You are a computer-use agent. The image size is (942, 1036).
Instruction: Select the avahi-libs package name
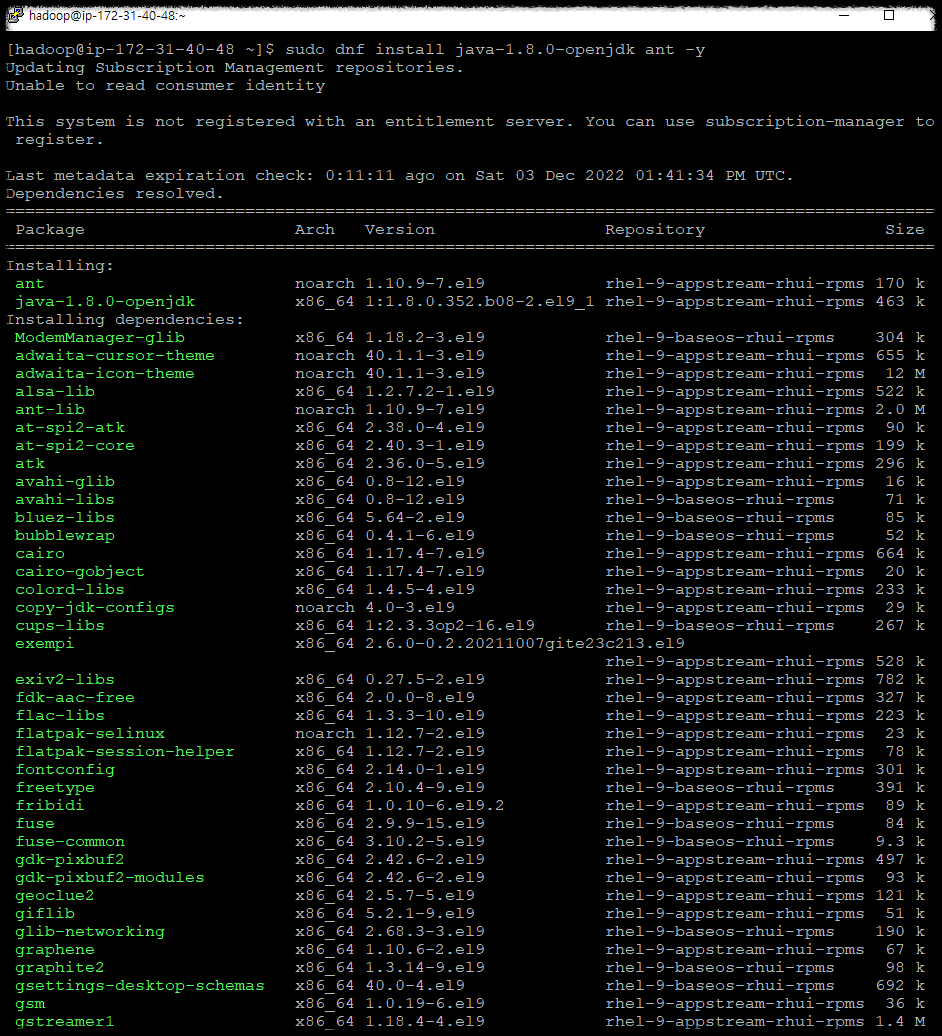click(x=65, y=500)
